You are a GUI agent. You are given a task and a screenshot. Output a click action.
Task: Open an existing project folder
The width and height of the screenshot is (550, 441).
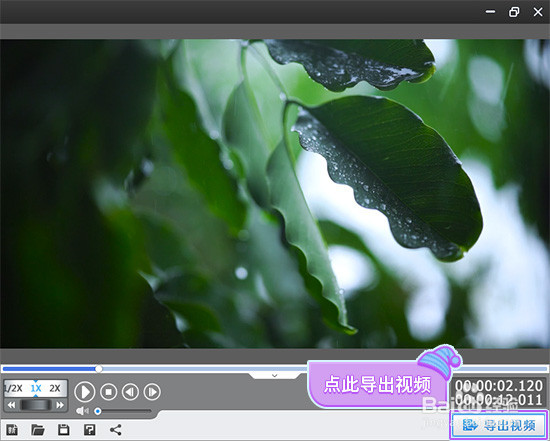pyautogui.click(x=38, y=430)
